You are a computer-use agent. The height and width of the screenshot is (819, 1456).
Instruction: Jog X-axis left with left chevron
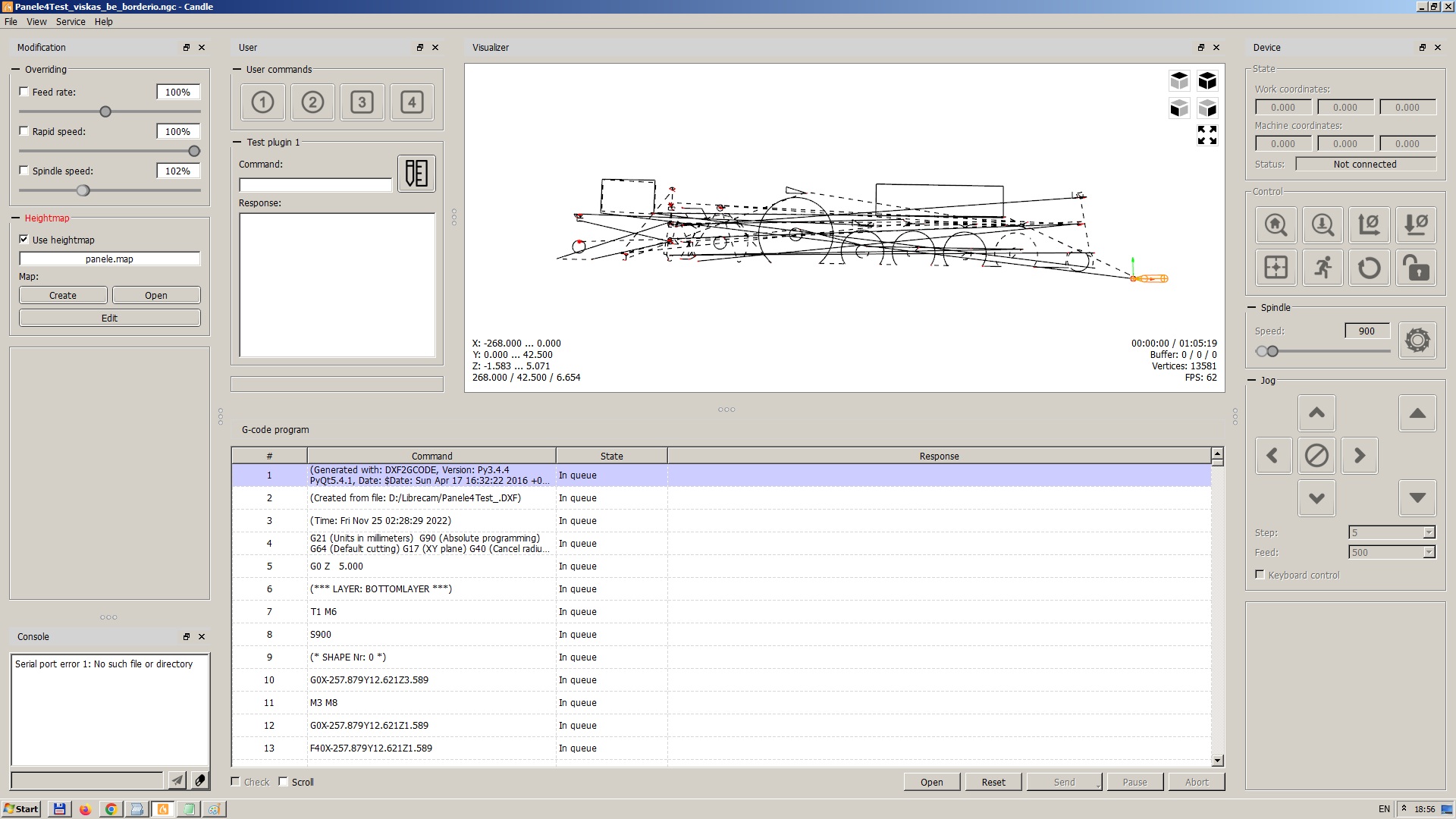click(1274, 456)
